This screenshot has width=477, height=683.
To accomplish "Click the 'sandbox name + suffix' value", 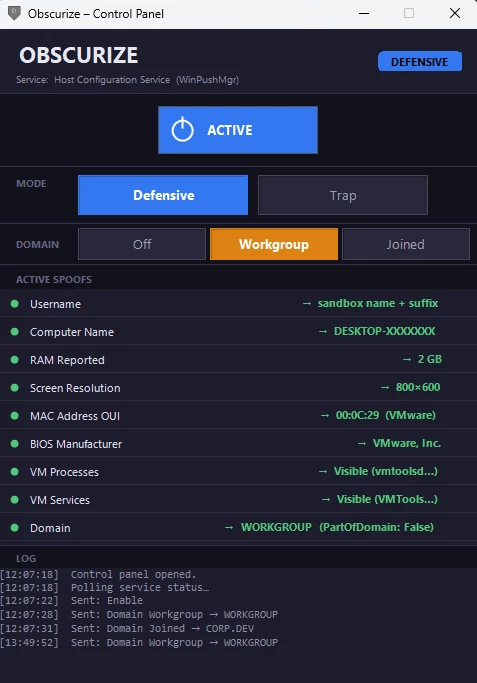I will click(x=378, y=303).
